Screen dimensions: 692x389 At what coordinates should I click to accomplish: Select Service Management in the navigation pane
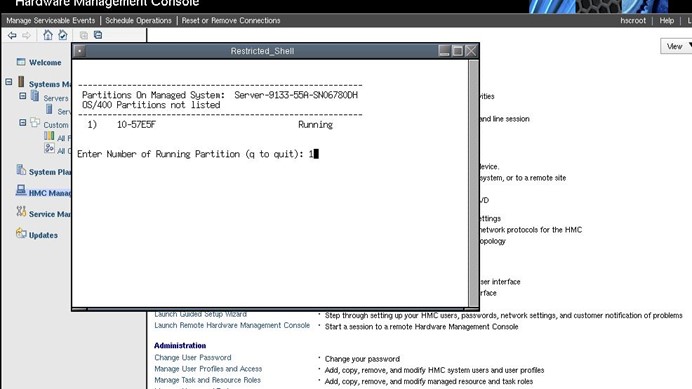[x=50, y=214]
